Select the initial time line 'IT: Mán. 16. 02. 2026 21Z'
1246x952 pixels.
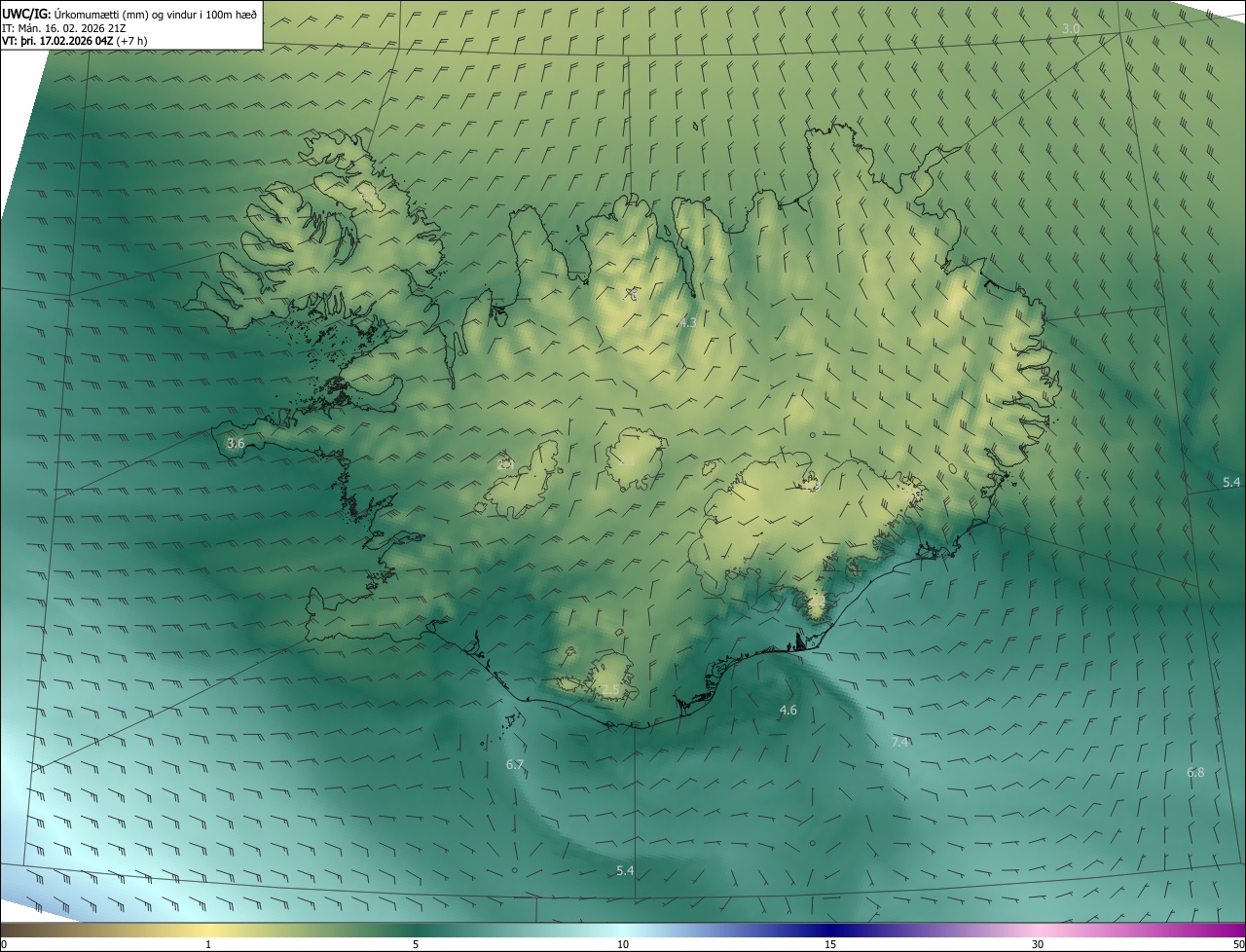coord(63,28)
